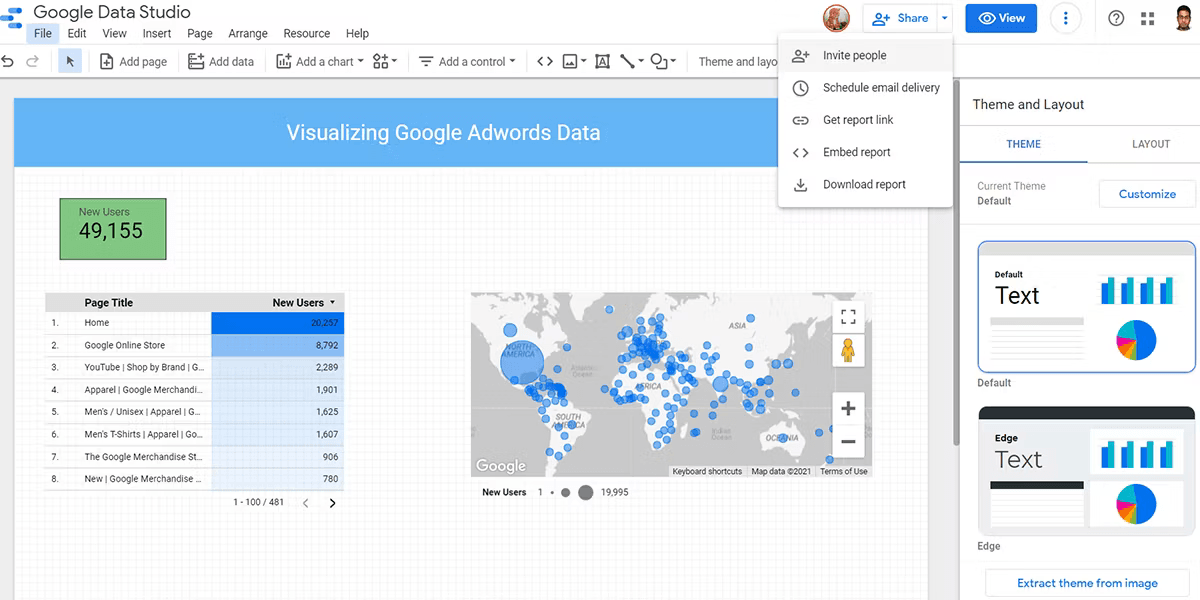Select the Text box tool
The height and width of the screenshot is (600, 1200).
coord(602,61)
